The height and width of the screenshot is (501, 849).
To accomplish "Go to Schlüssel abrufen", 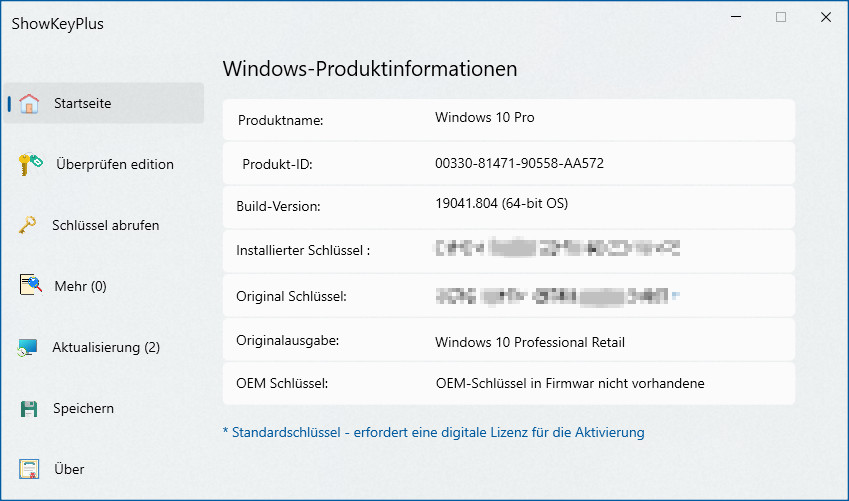I will (x=105, y=225).
